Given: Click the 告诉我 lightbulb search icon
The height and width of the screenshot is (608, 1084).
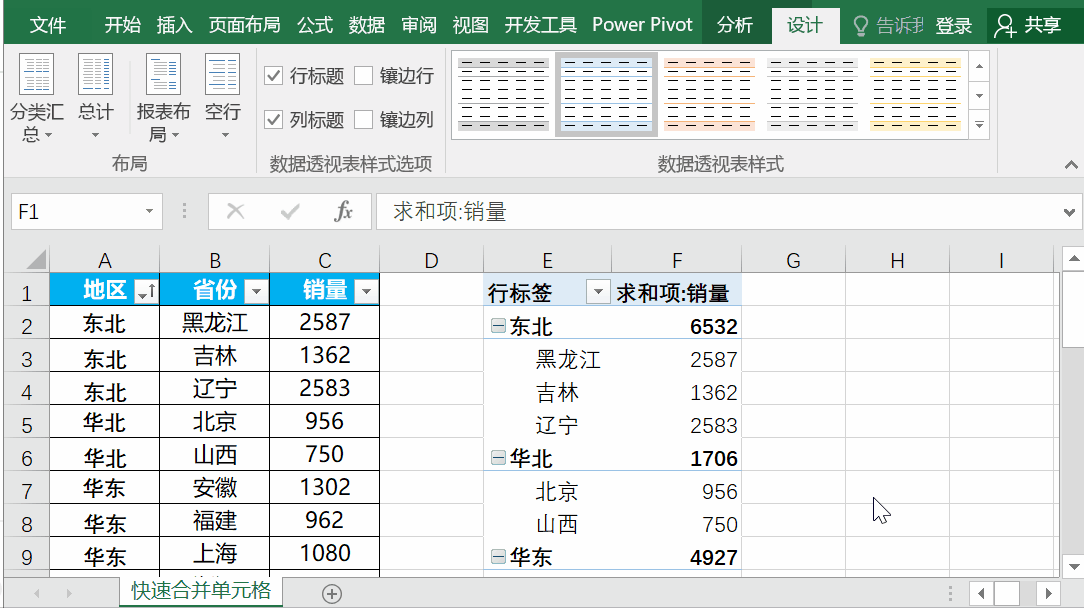Looking at the screenshot, I should pos(861,26).
